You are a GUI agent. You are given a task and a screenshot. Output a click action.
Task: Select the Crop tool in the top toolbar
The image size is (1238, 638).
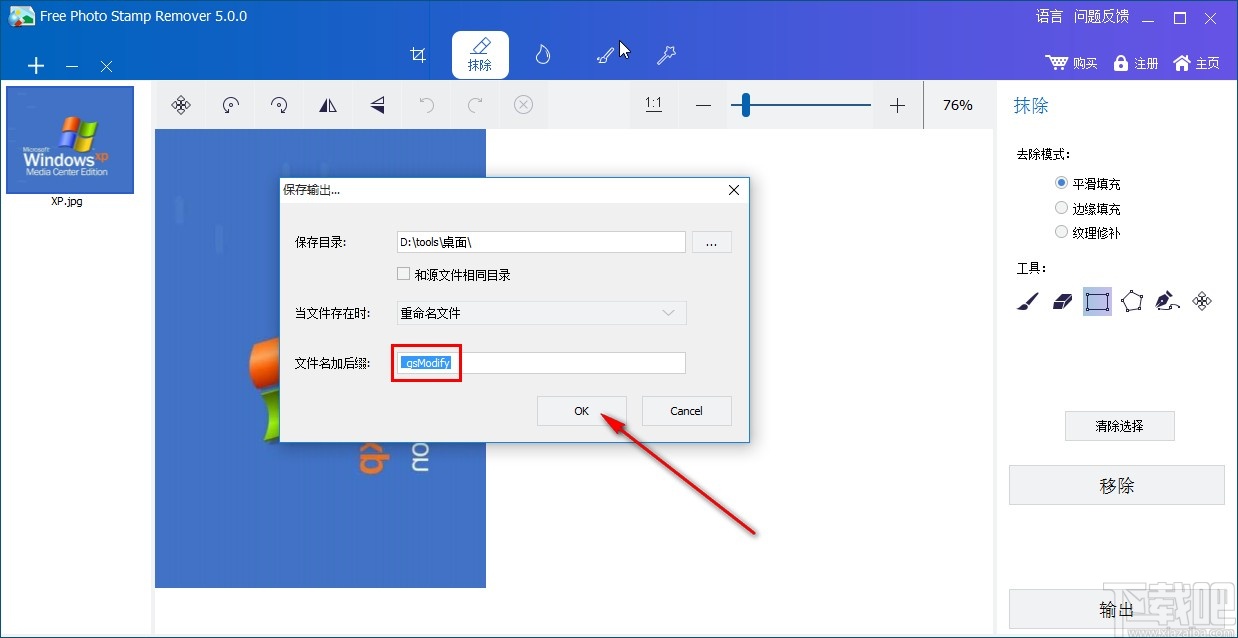pyautogui.click(x=418, y=55)
